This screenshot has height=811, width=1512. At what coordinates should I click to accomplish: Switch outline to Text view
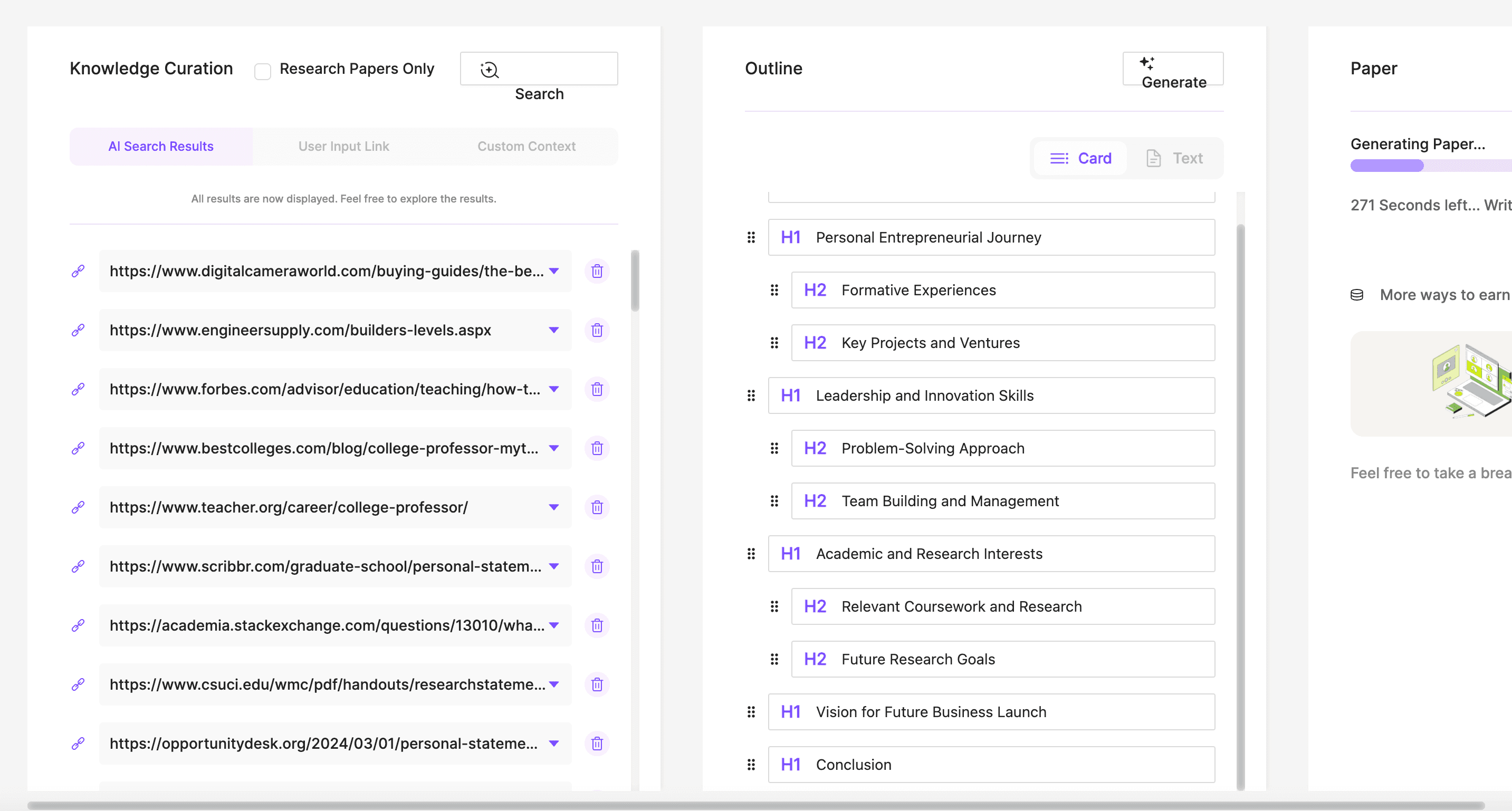point(1174,158)
